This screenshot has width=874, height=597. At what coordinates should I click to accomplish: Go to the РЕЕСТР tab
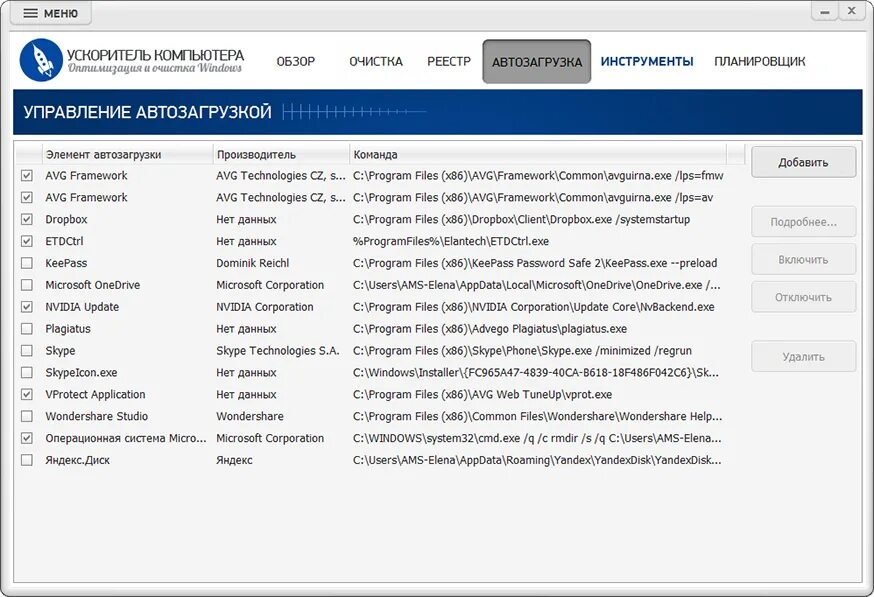(x=449, y=61)
